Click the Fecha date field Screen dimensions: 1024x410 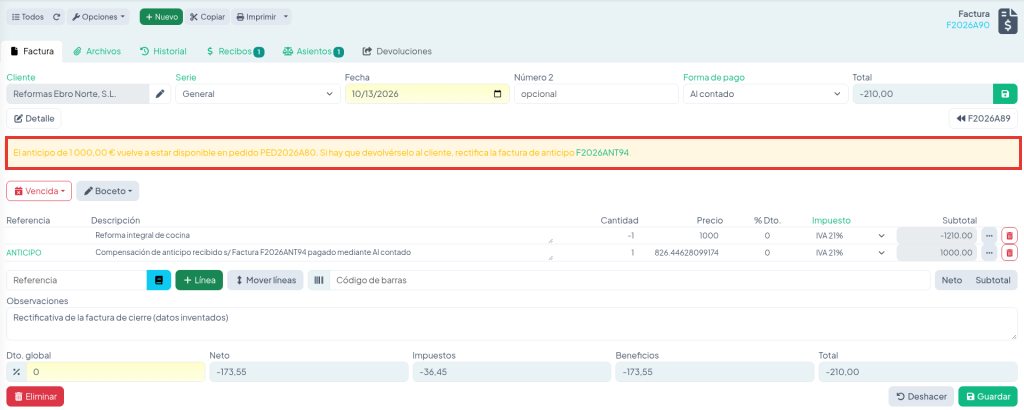[427, 94]
